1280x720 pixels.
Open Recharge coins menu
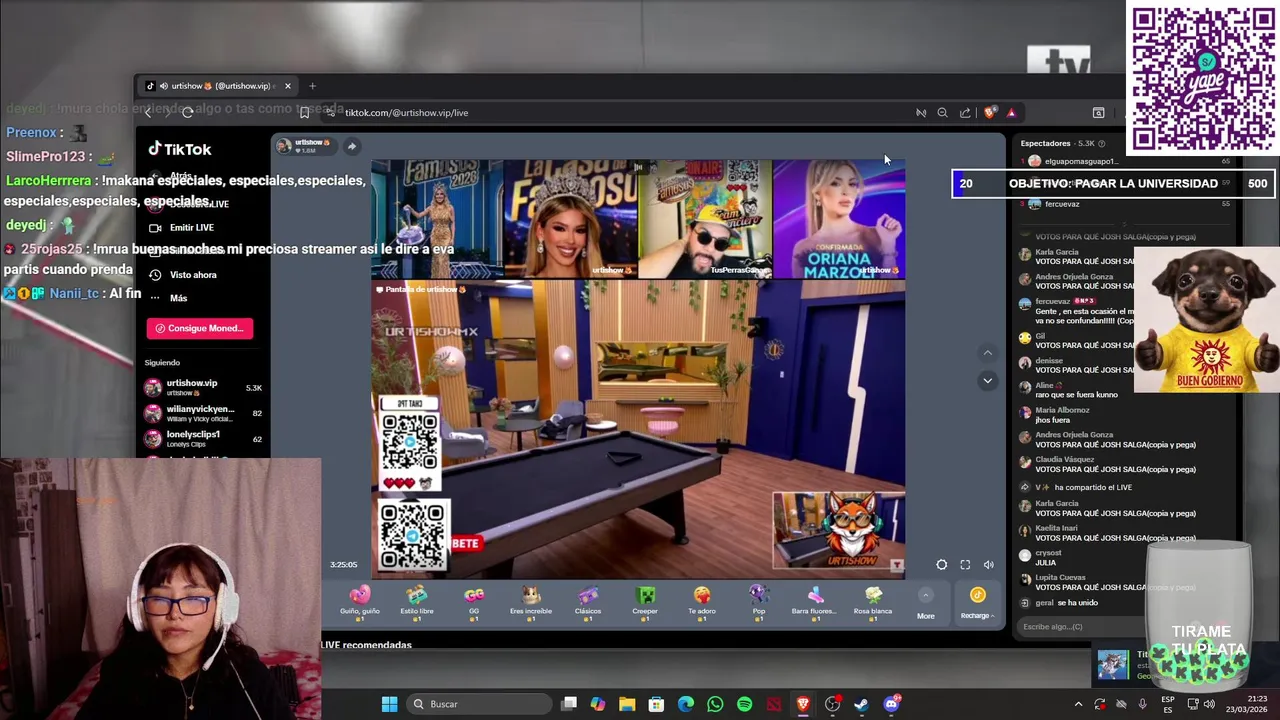[x=977, y=603]
